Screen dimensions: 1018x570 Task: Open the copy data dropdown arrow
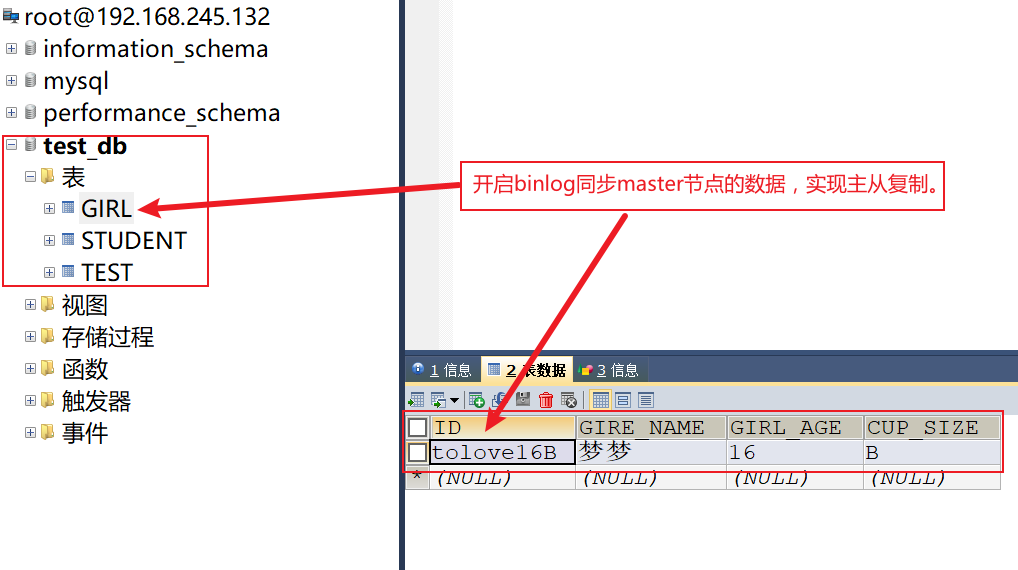click(x=454, y=400)
